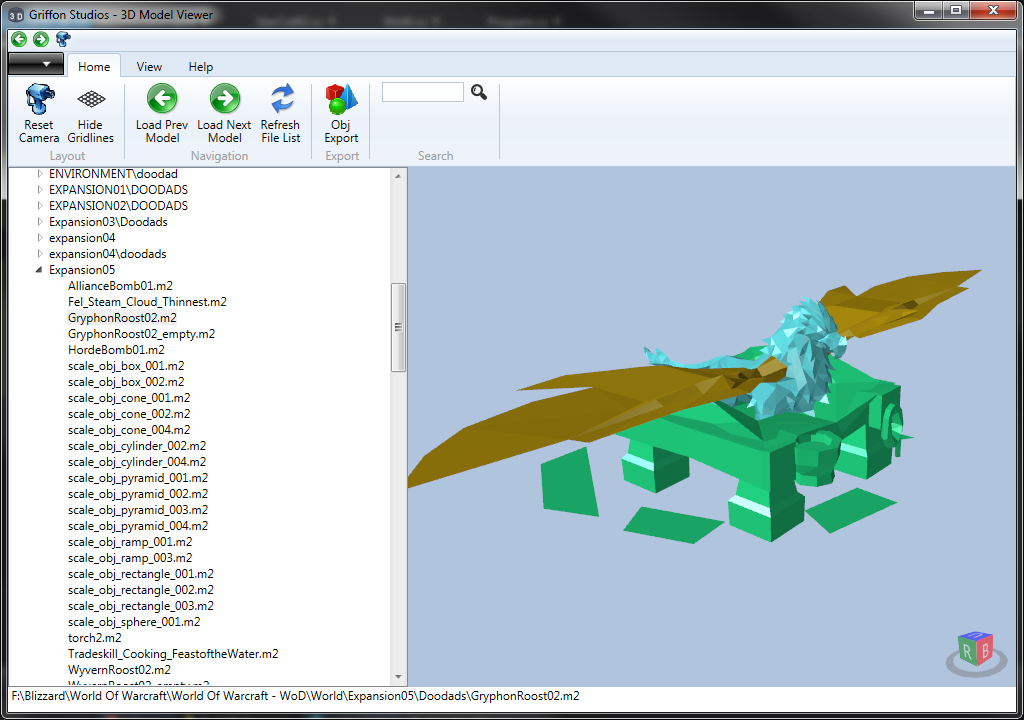Expand Expansion03\Doodads folder
The width and height of the screenshot is (1024, 720).
pyautogui.click(x=40, y=221)
